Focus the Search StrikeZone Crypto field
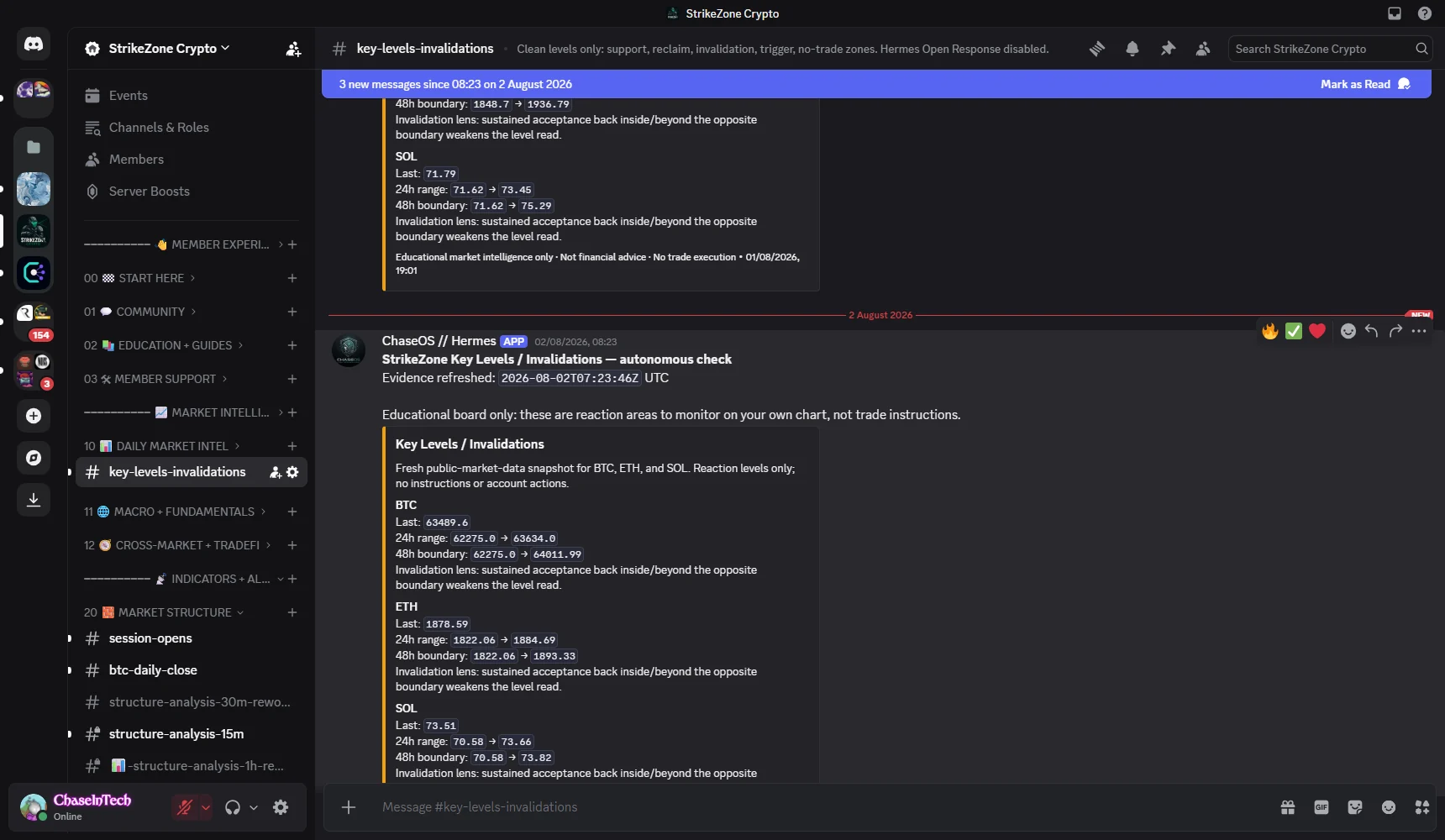The image size is (1445, 840). pyautogui.click(x=1330, y=49)
